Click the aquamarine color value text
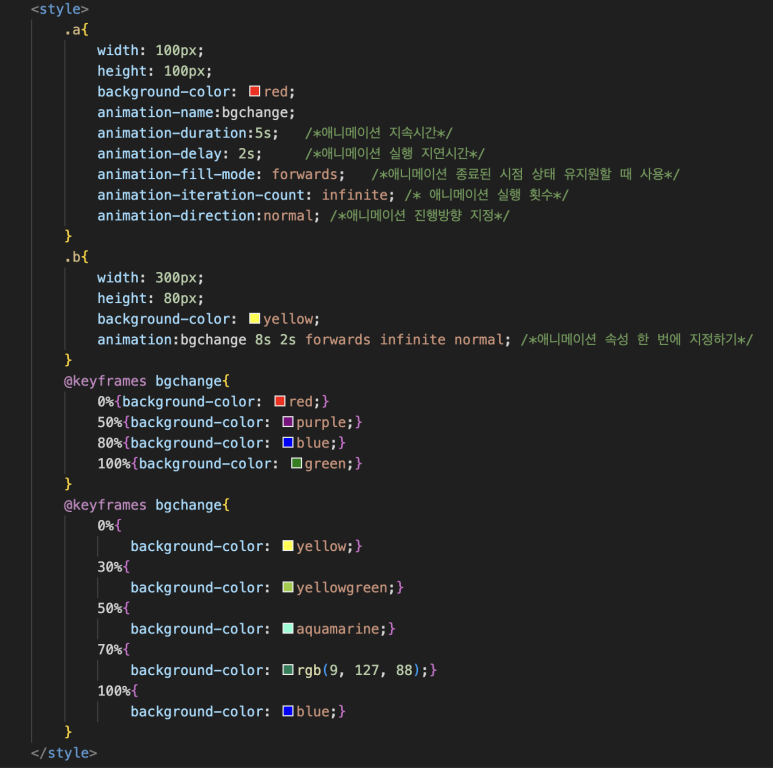This screenshot has width=773, height=768. [x=338, y=629]
